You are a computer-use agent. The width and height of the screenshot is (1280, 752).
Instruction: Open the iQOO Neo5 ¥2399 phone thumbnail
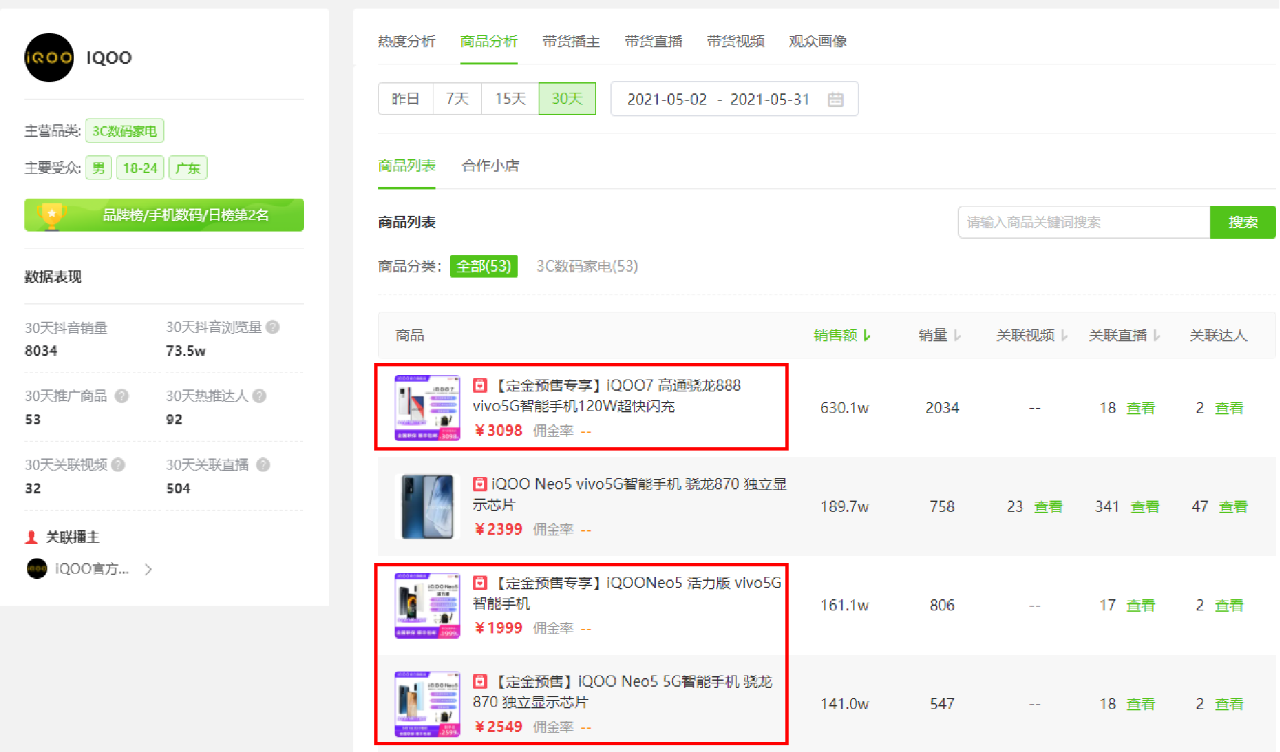pos(428,507)
